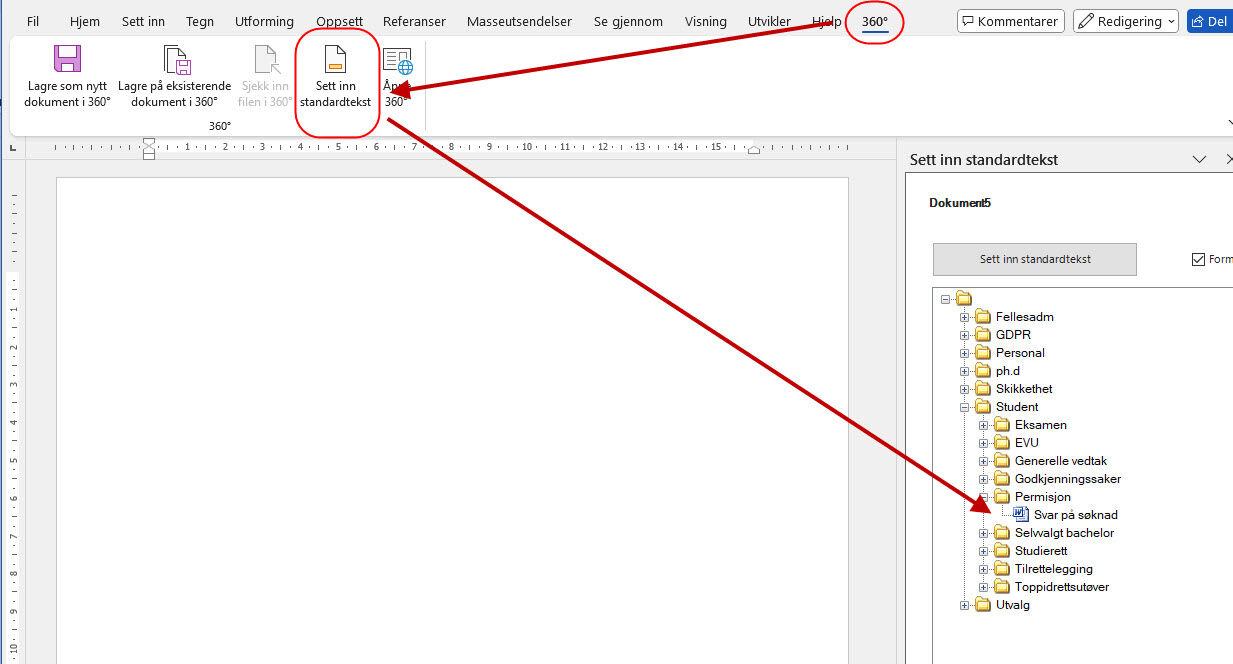
Task: Collapse the ribbon with the arrow
Action: (1228, 122)
